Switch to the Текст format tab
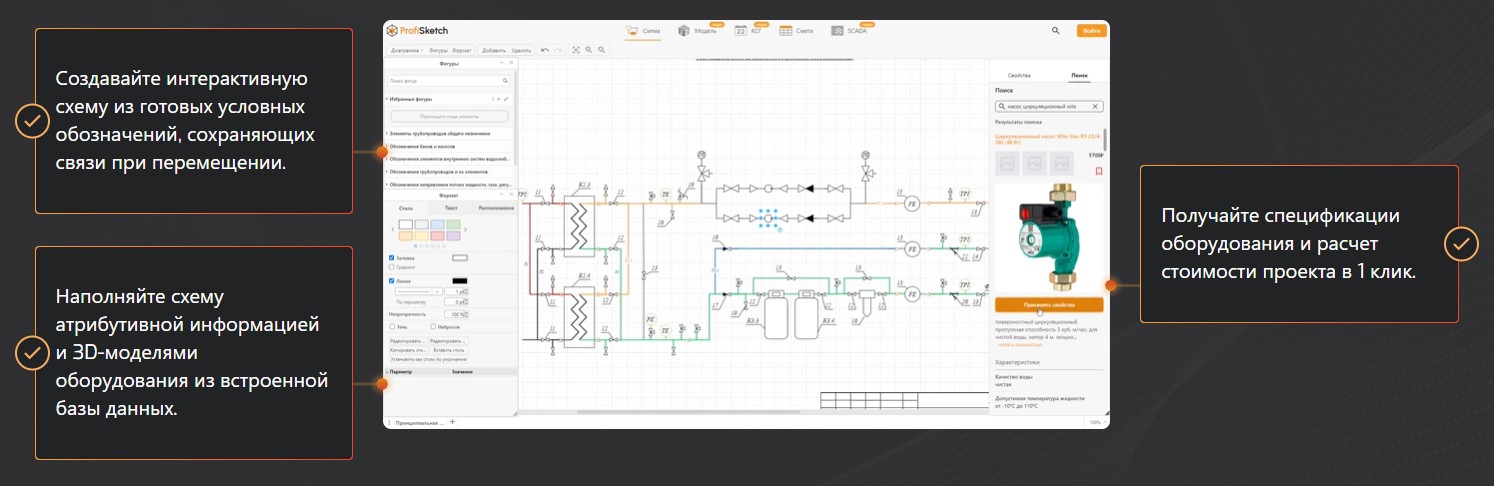This screenshot has height=486, width=1494. coord(450,208)
